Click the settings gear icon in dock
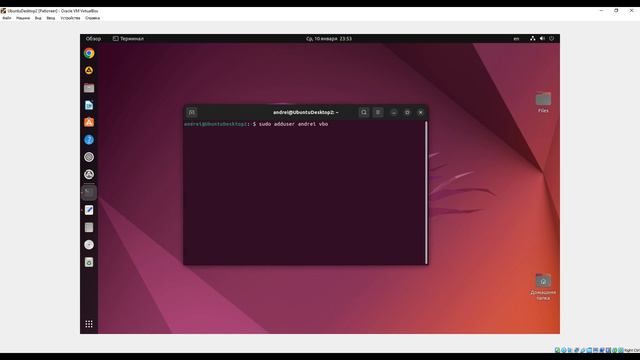640x360 pixels. click(x=89, y=157)
